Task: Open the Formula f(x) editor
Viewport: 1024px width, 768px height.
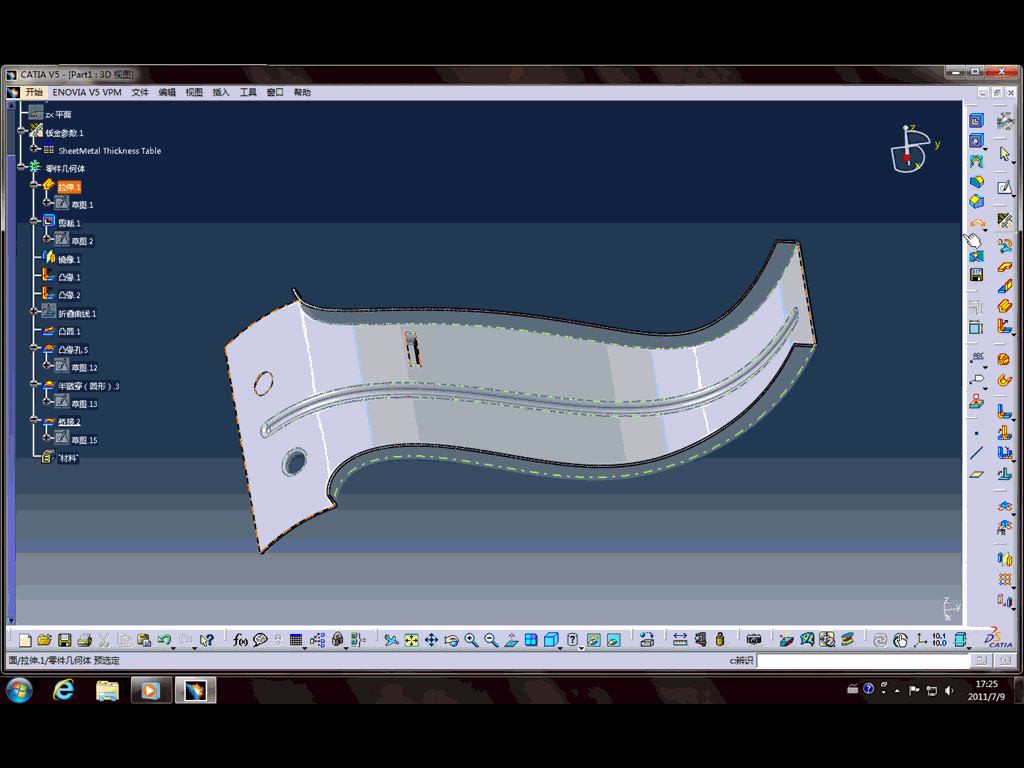Action: pos(240,640)
